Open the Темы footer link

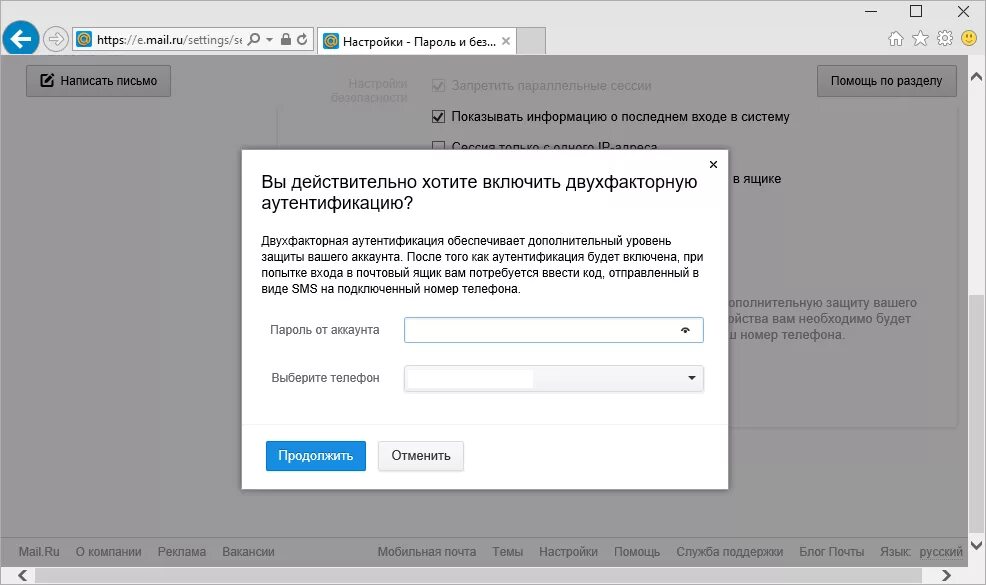507,552
